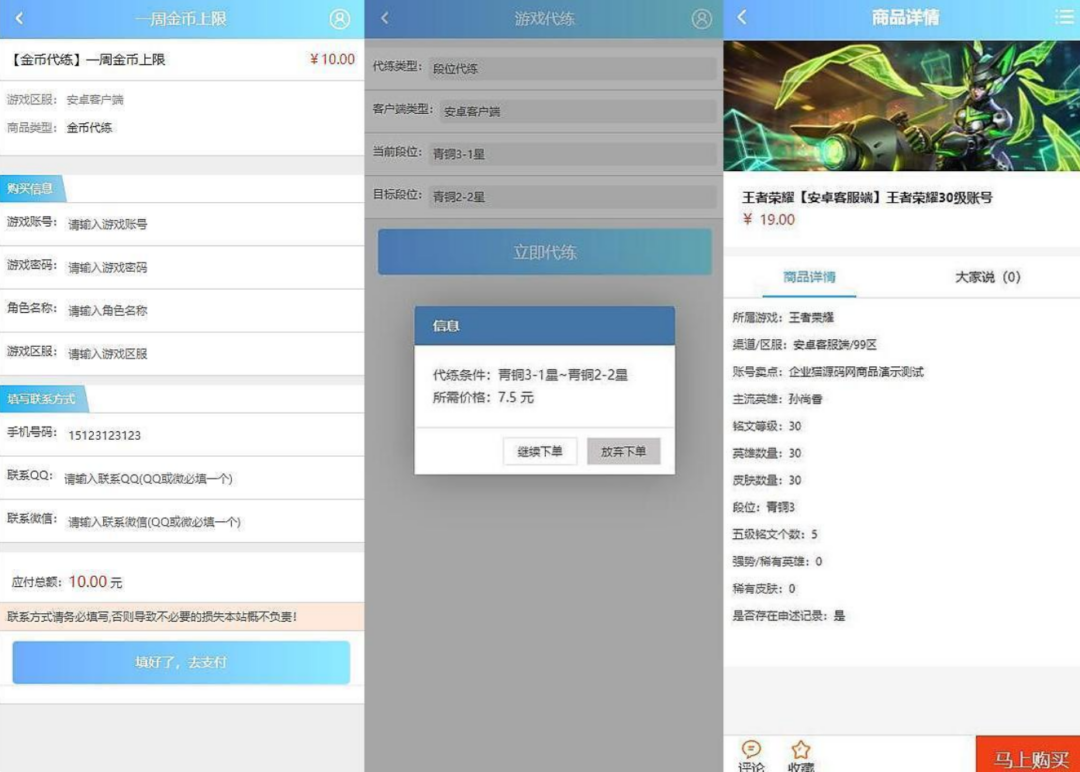Open the 客户端类型 selector
The height and width of the screenshot is (772, 1080).
click(576, 111)
